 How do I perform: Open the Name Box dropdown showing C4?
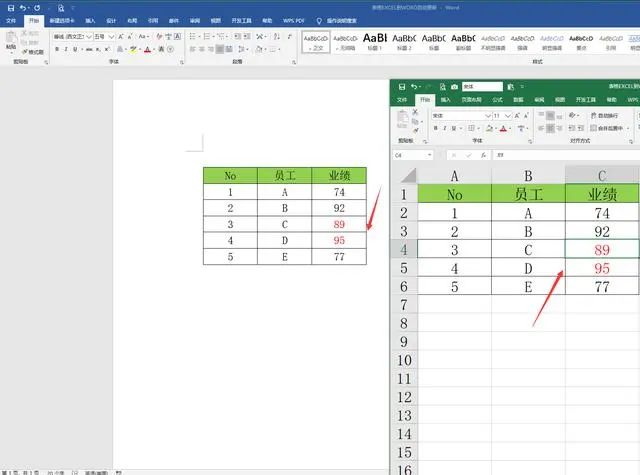click(x=428, y=156)
